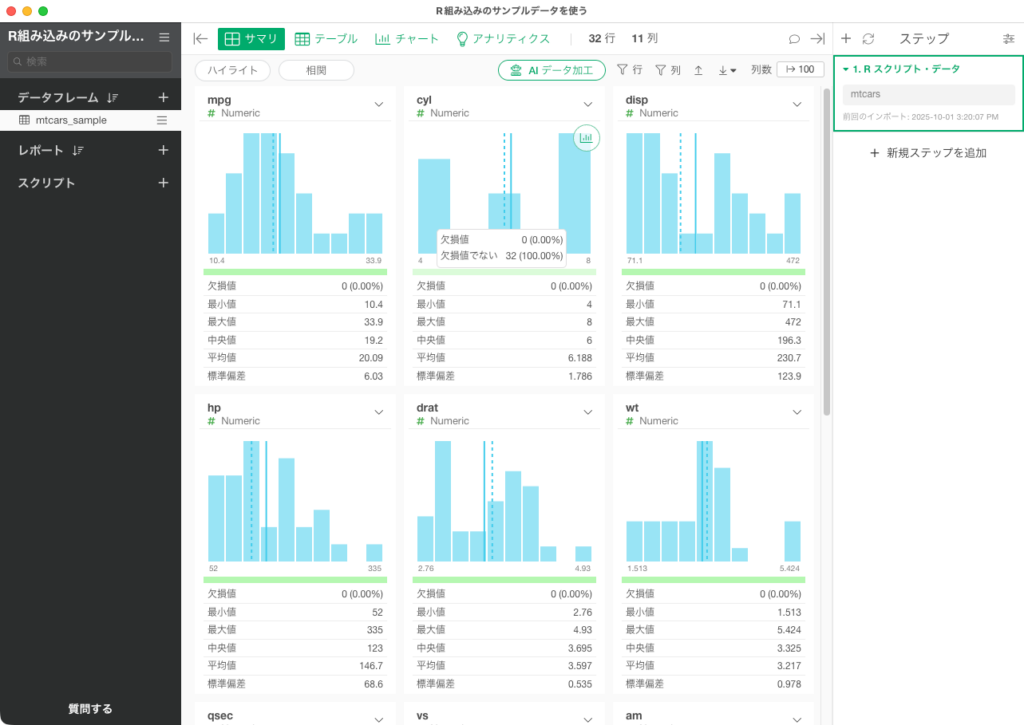Open the download arrow dropdown

(x=727, y=70)
